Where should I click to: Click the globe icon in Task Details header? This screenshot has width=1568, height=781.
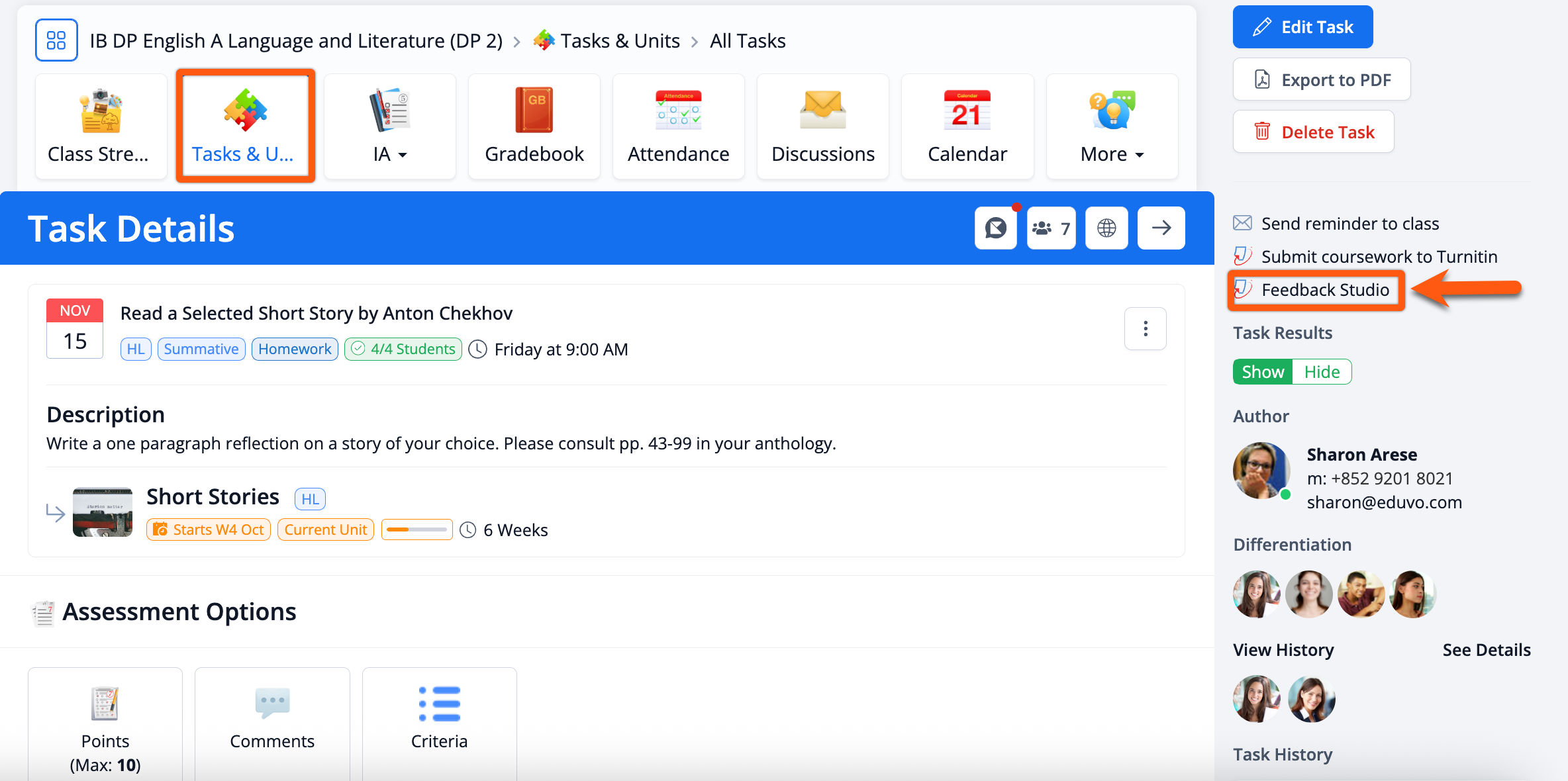click(x=1106, y=228)
